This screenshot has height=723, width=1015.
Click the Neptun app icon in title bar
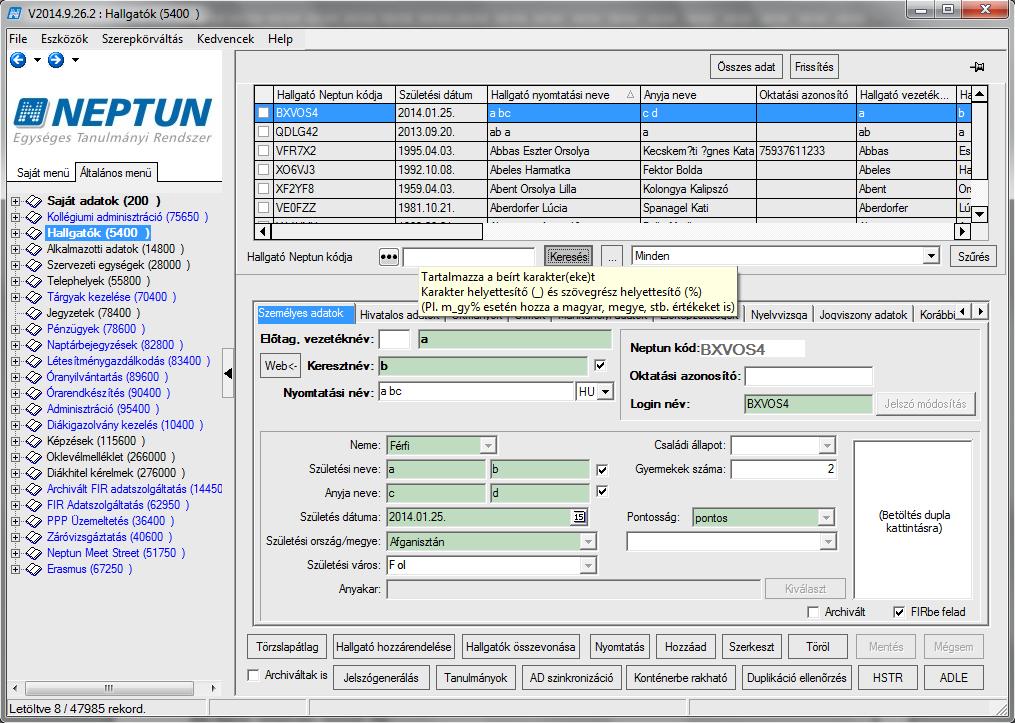[14, 13]
